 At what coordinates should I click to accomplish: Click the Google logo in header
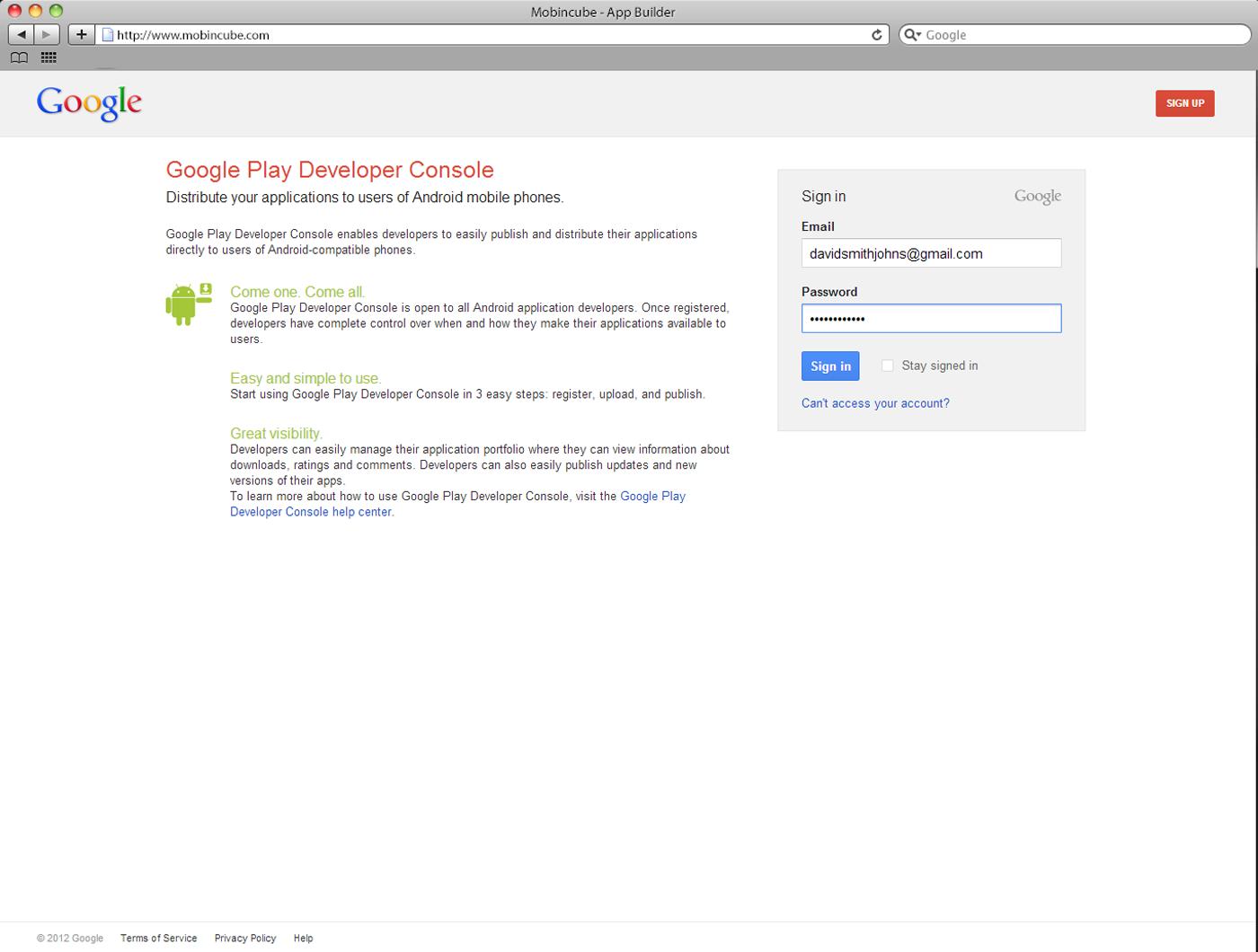89,103
